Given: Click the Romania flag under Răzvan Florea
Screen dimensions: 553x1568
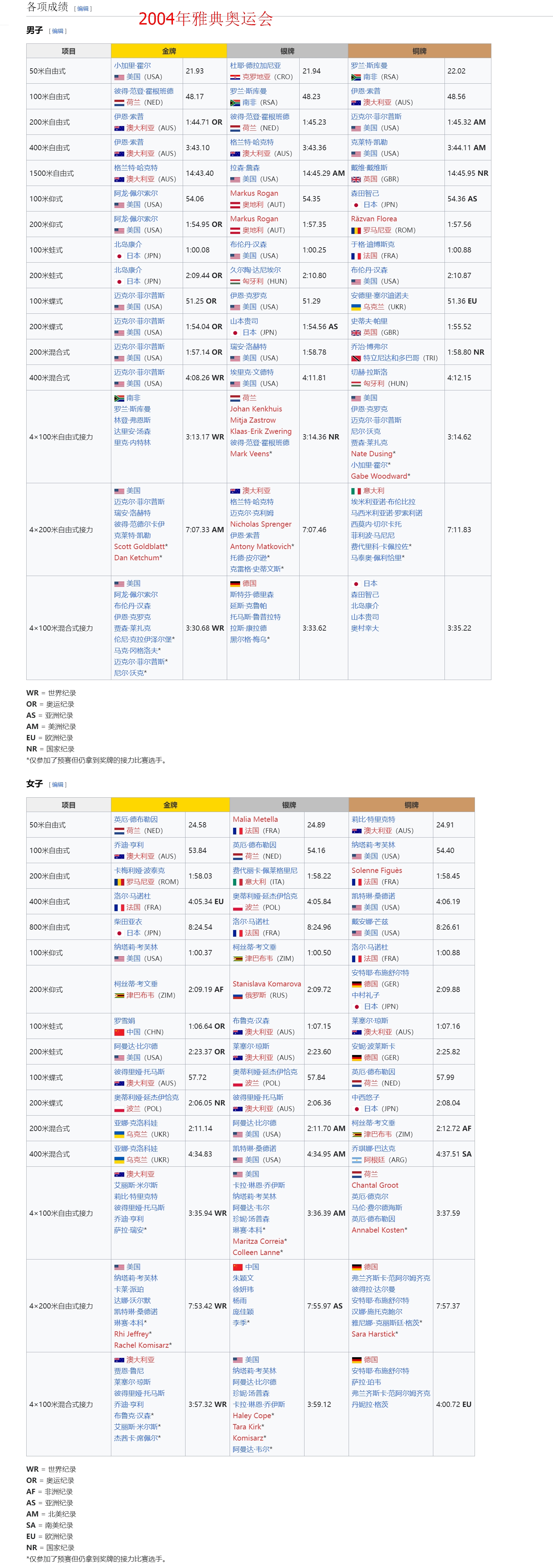Looking at the screenshot, I should [x=356, y=231].
